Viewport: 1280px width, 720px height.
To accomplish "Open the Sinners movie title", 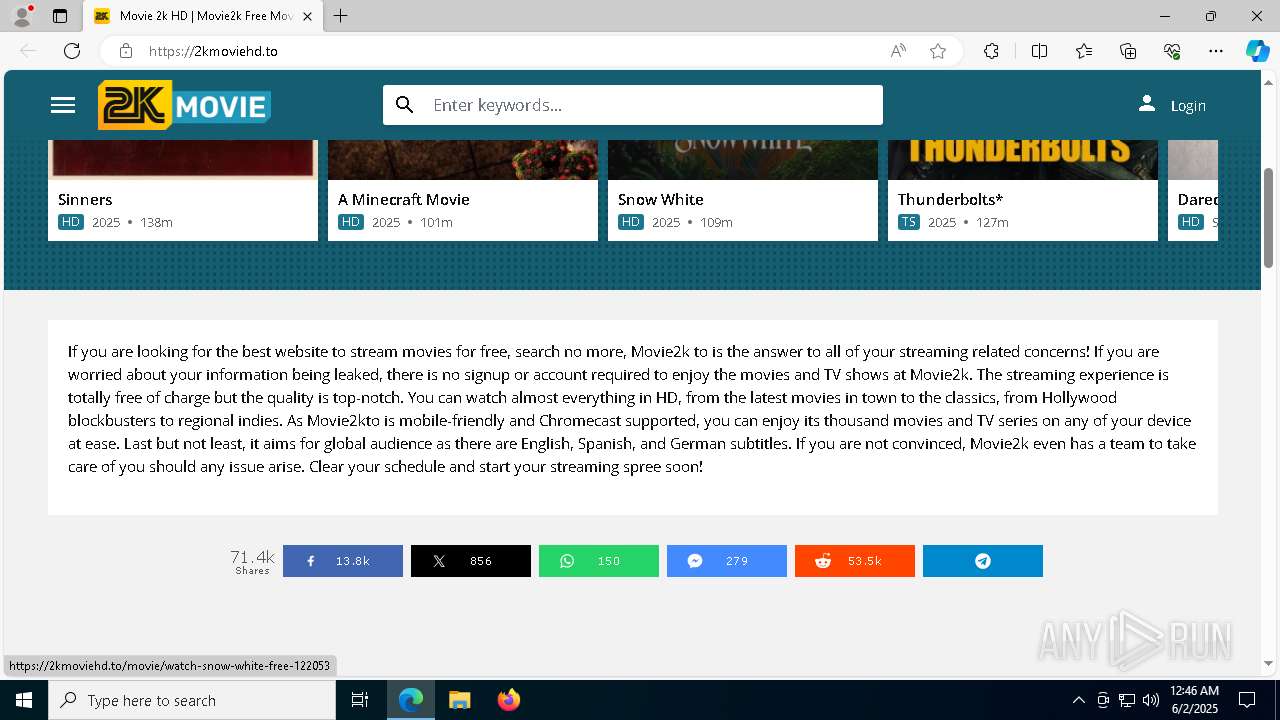I will [85, 199].
